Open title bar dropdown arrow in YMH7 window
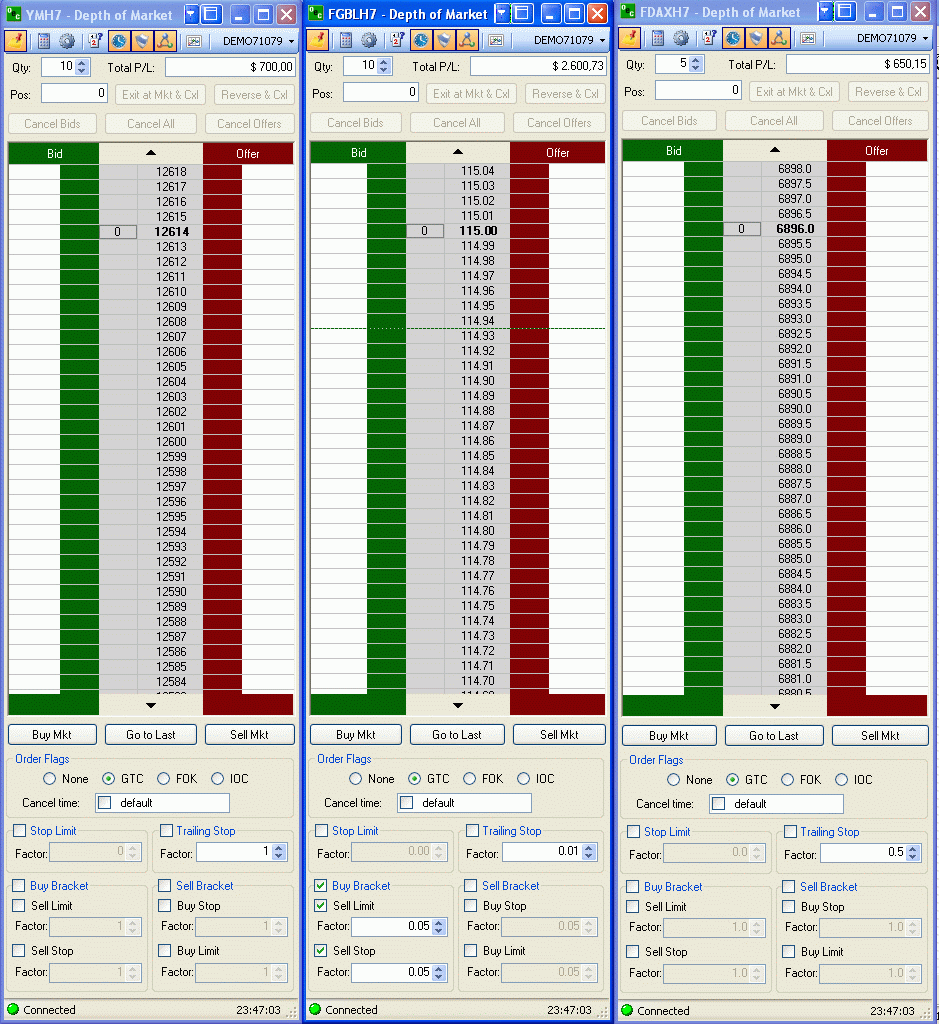 191,14
